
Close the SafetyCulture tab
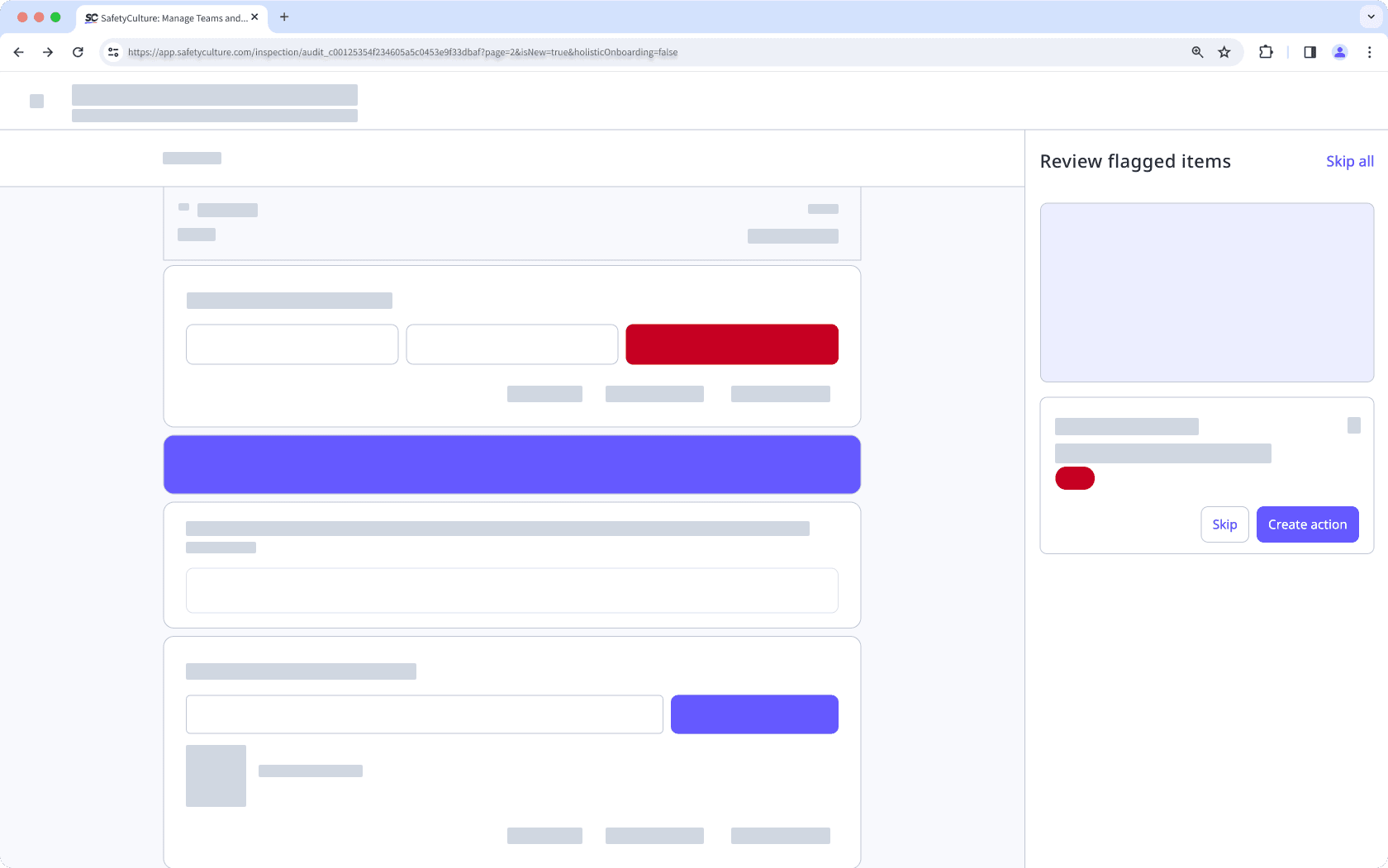254,17
